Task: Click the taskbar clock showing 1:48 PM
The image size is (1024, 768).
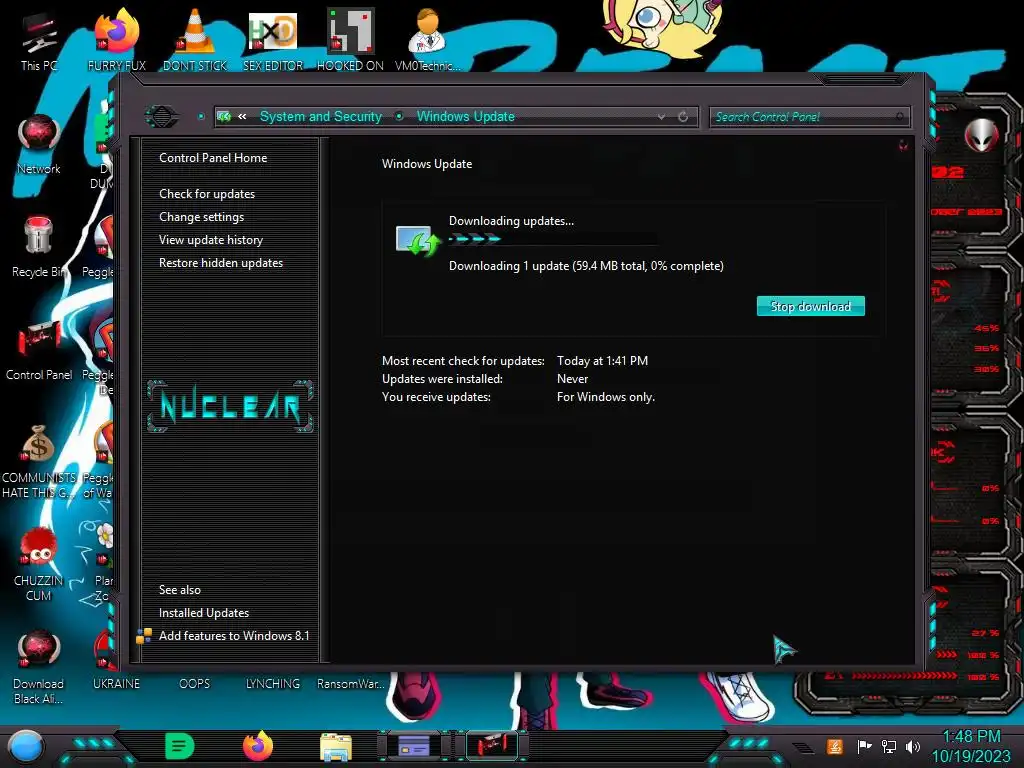Action: [971, 746]
